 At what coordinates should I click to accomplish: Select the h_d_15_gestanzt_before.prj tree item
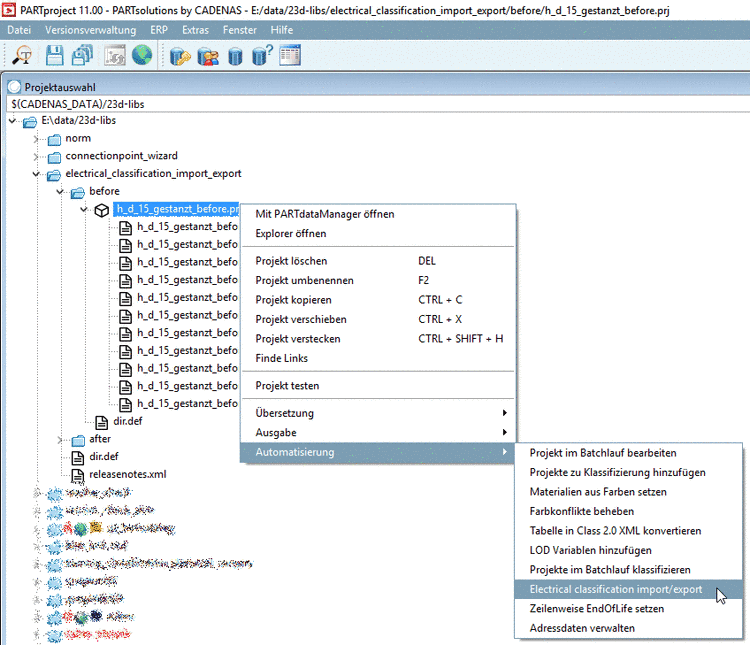click(x=176, y=209)
